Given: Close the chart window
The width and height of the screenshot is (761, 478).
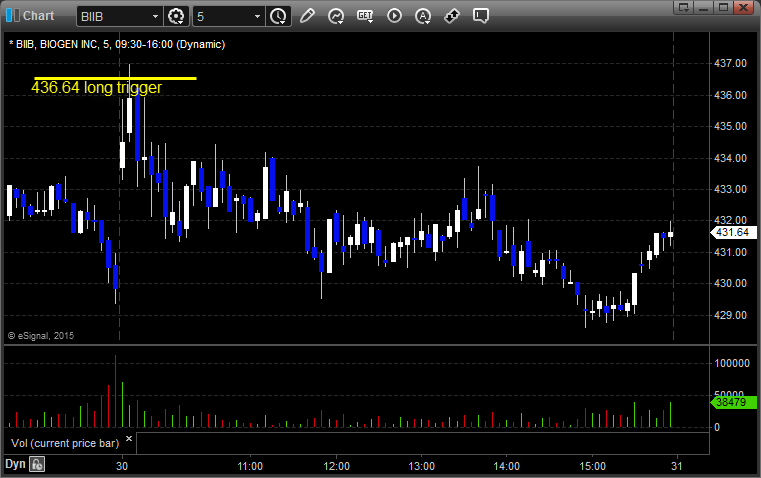Looking at the screenshot, I should (x=743, y=7).
